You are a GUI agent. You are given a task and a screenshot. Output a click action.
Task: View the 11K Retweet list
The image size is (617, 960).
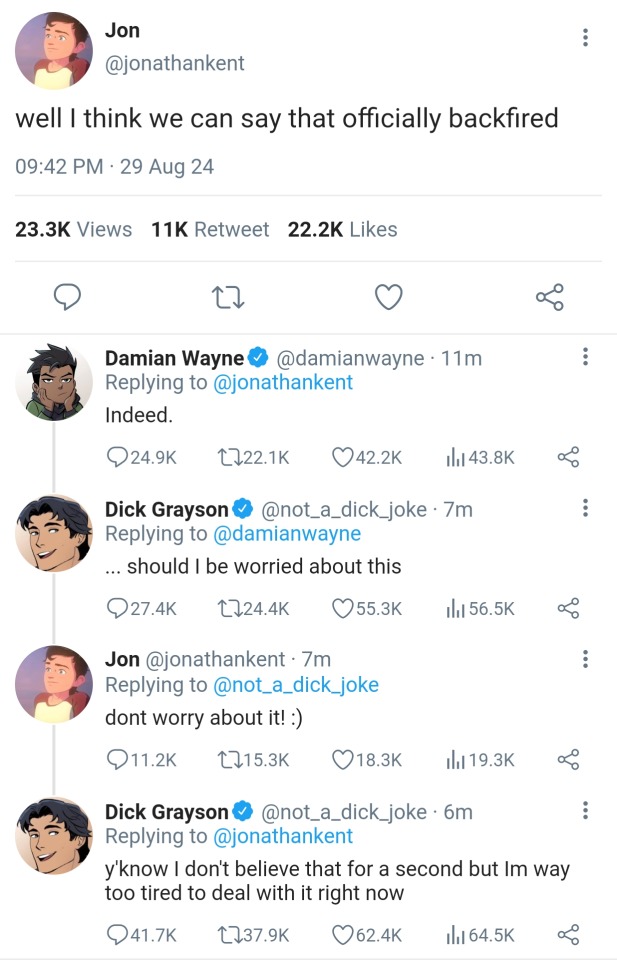point(210,229)
